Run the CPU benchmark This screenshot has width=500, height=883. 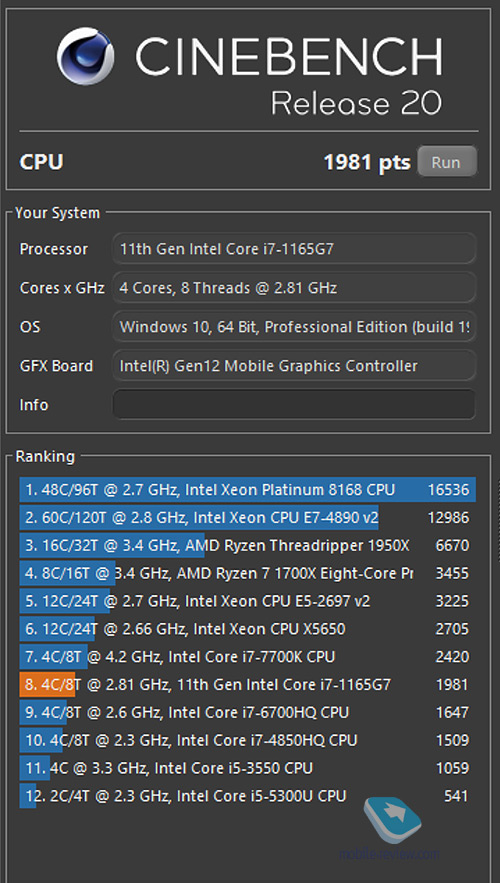(x=447, y=162)
